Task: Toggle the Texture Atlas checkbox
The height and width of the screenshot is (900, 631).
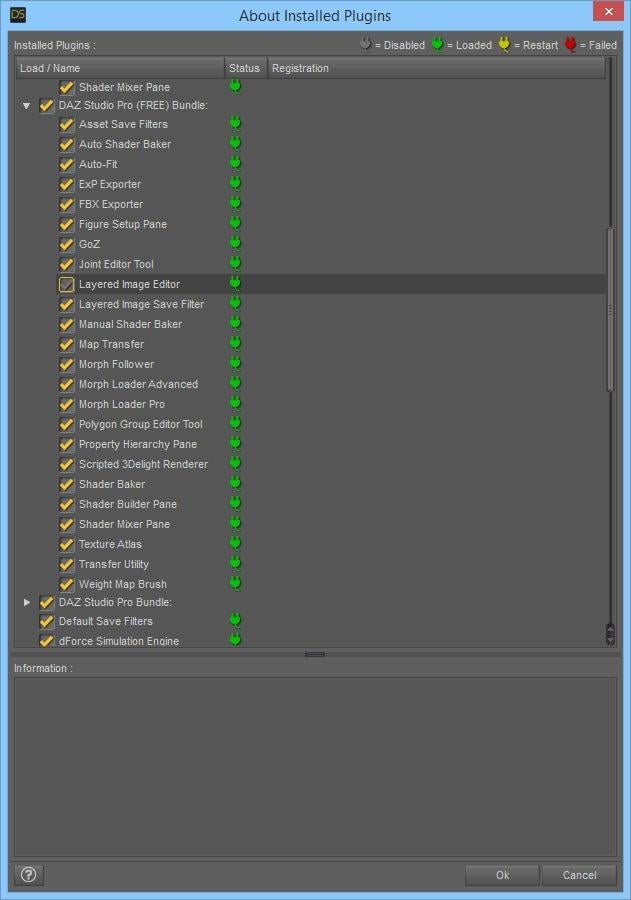Action: pyautogui.click(x=67, y=545)
